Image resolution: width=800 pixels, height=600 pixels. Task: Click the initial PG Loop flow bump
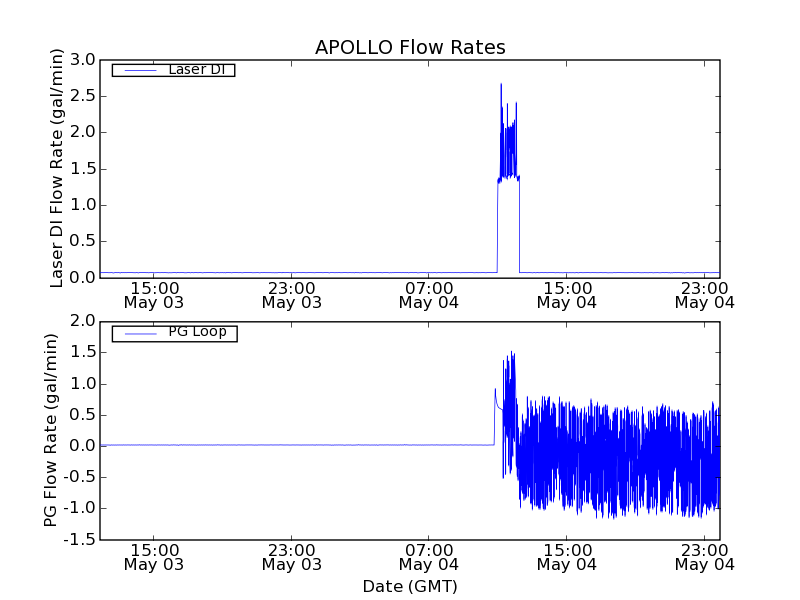tap(495, 390)
